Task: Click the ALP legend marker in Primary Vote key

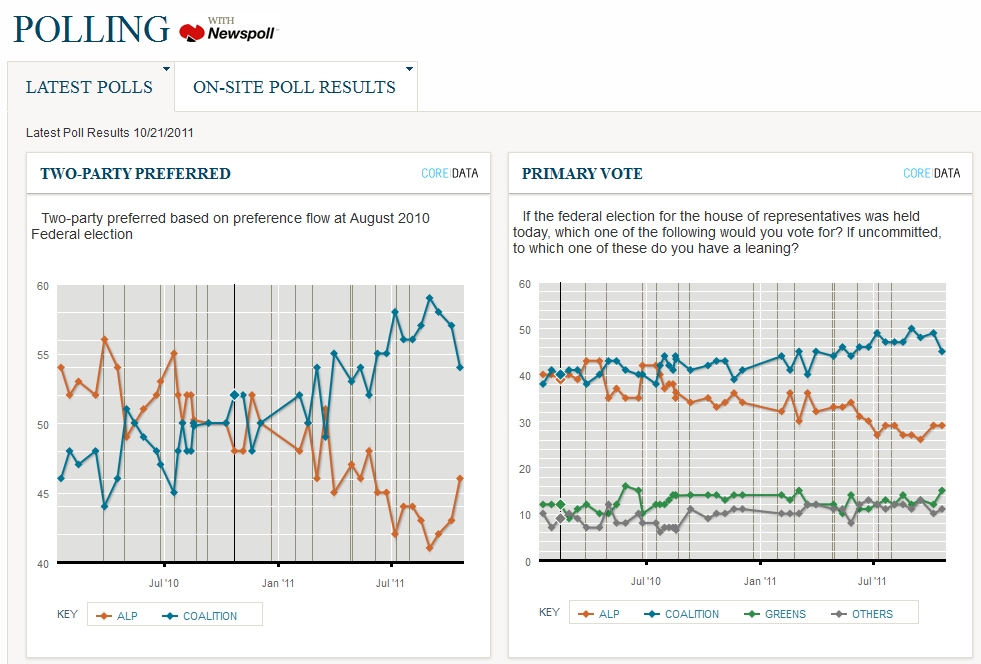Action: pos(586,614)
